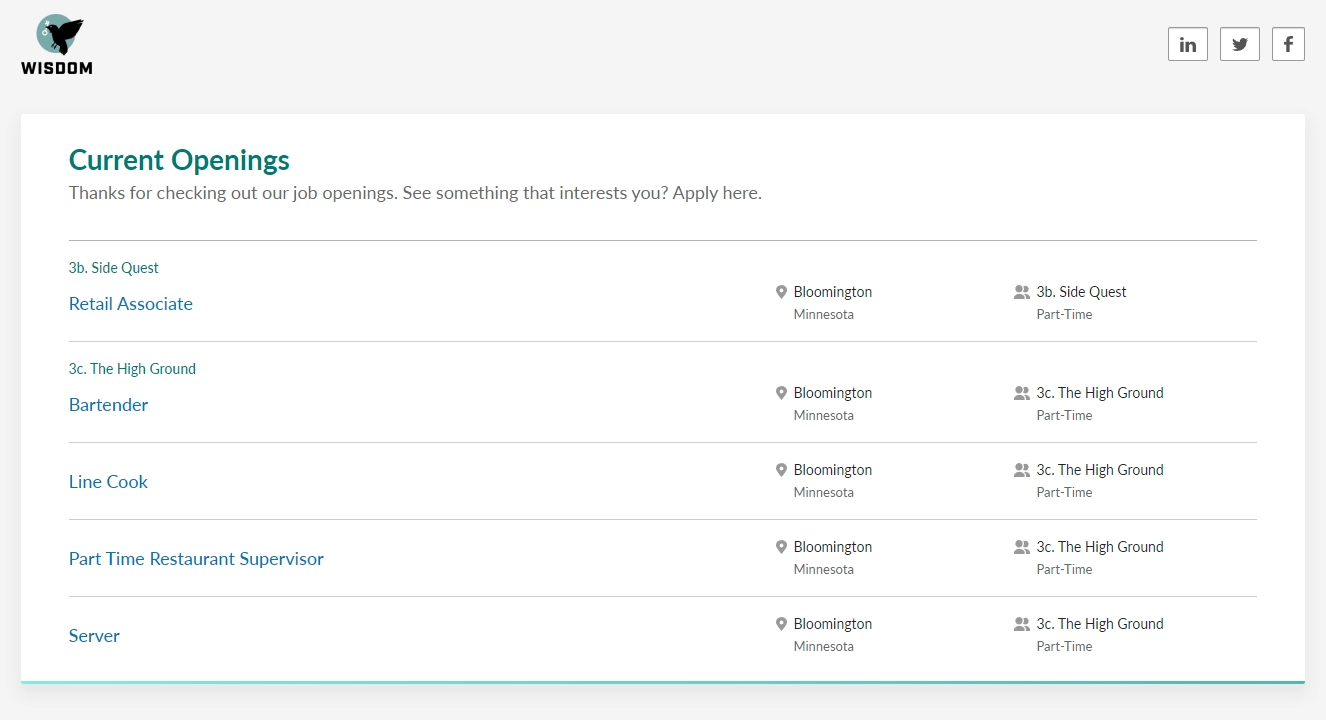Select the Server job opening

pyautogui.click(x=94, y=636)
